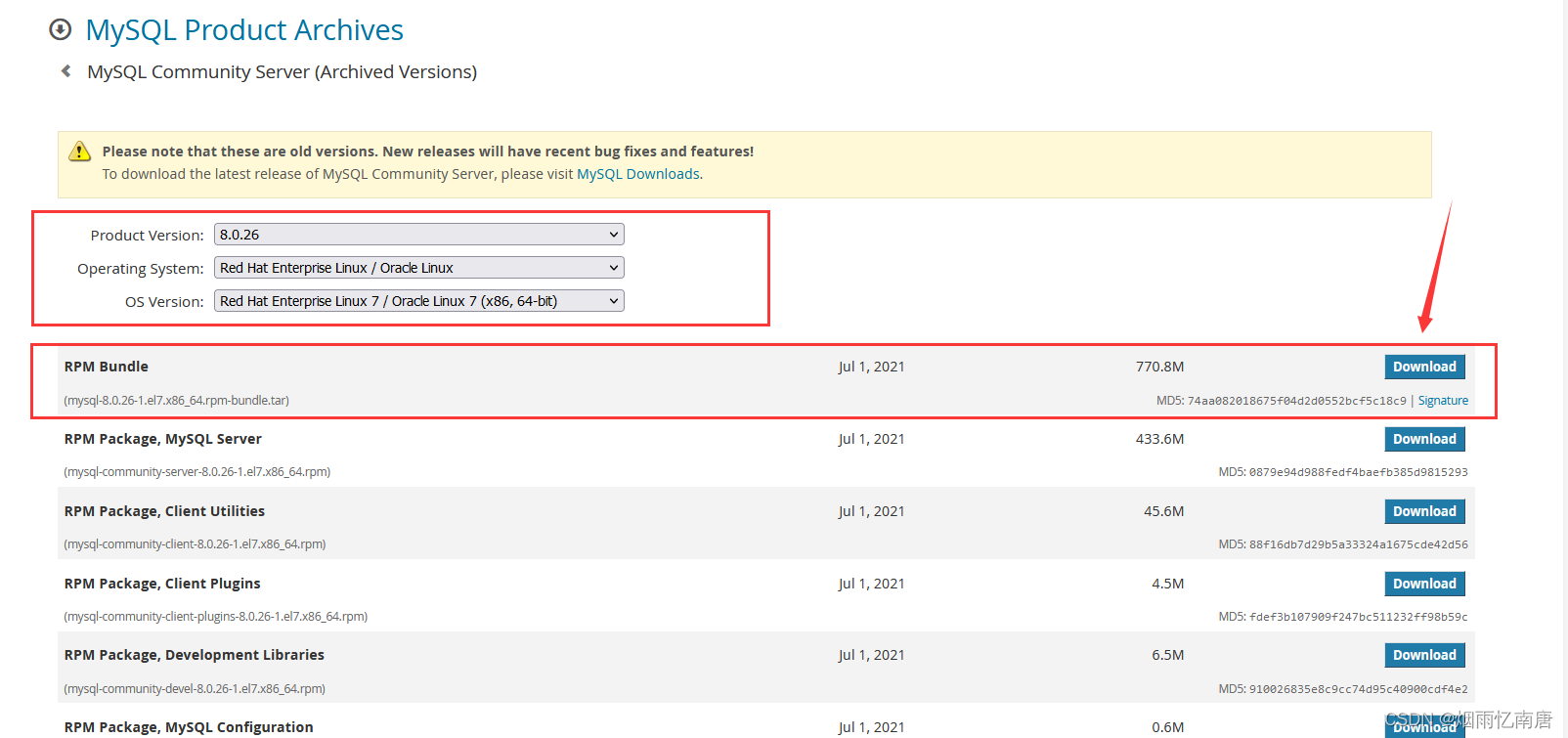Click the 45.6M size value
This screenshot has width=1568, height=738.
click(1163, 511)
